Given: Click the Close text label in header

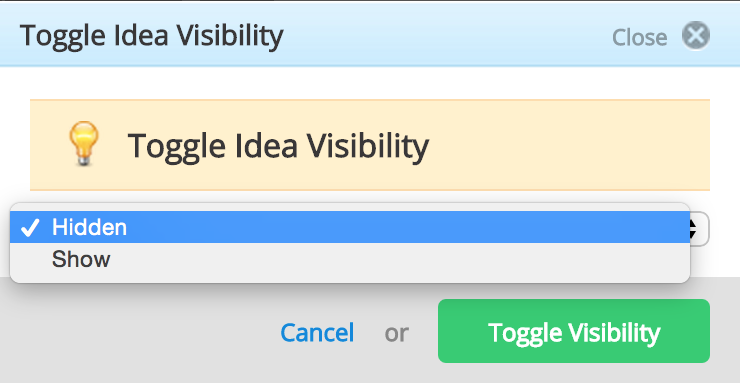Looking at the screenshot, I should [639, 37].
